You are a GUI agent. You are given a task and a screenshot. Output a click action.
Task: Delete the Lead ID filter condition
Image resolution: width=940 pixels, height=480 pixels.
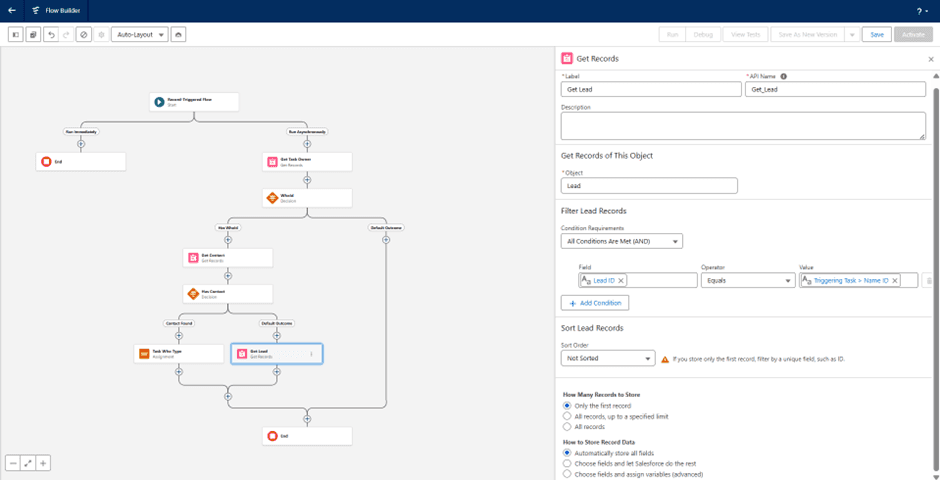929,280
